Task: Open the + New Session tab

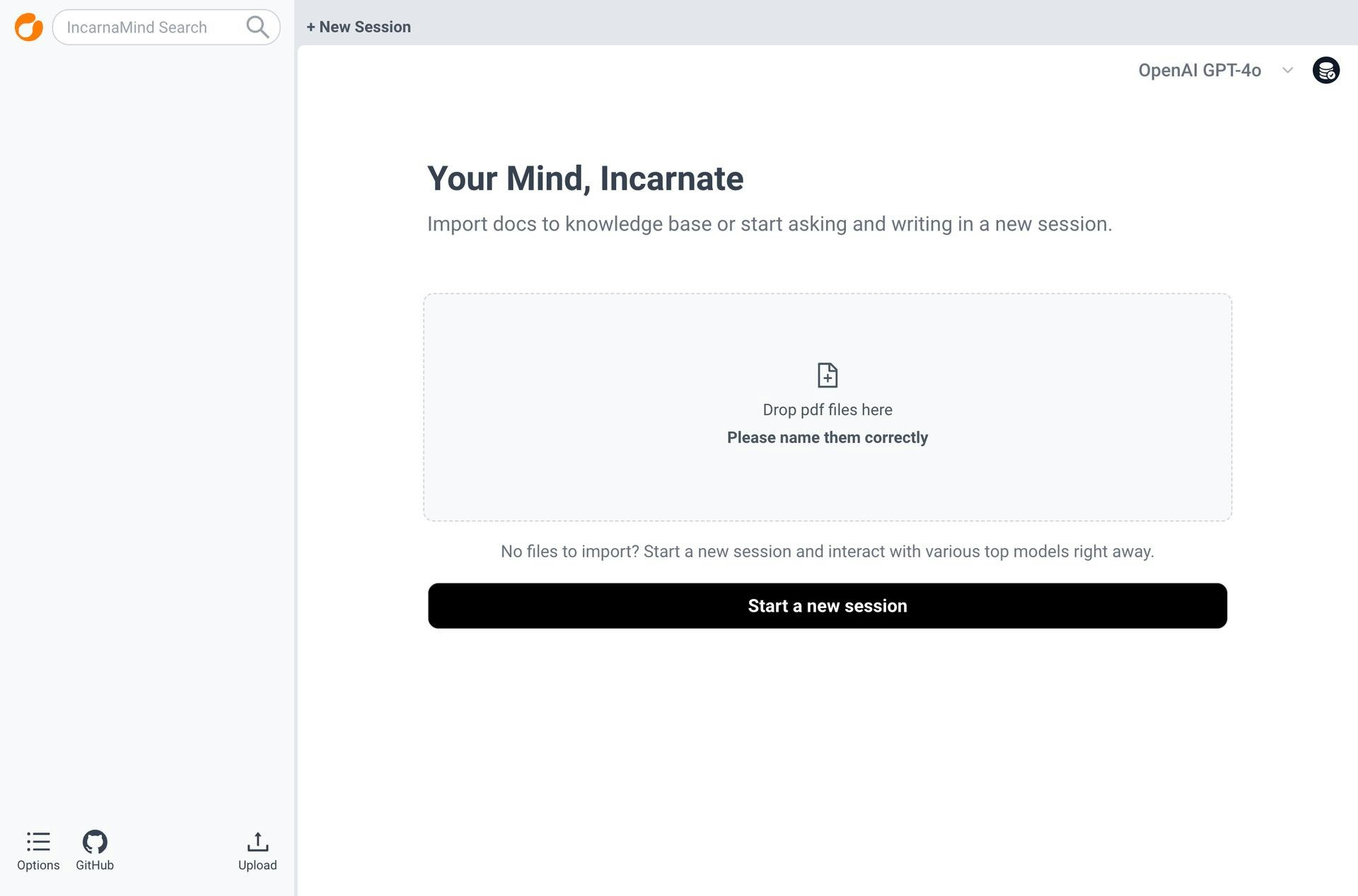Action: tap(359, 27)
